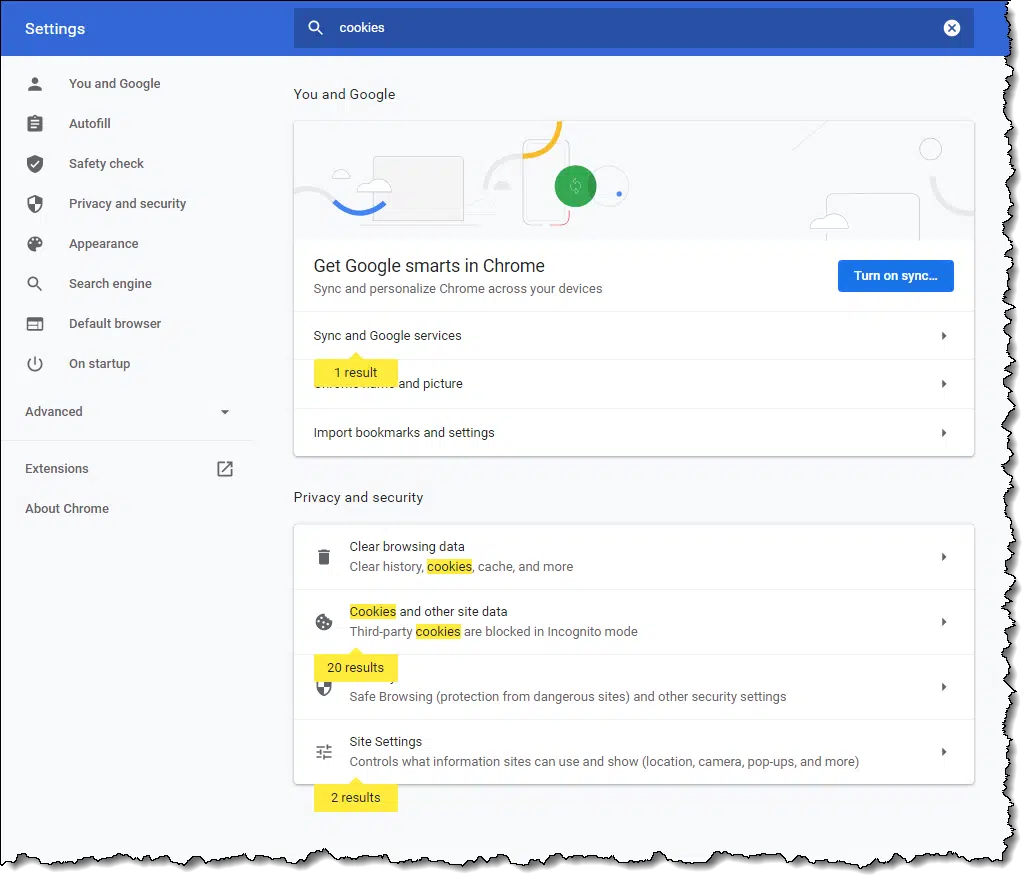The width and height of the screenshot is (1034, 884).
Task: Click the palette icon for Appearance
Action: 35,244
